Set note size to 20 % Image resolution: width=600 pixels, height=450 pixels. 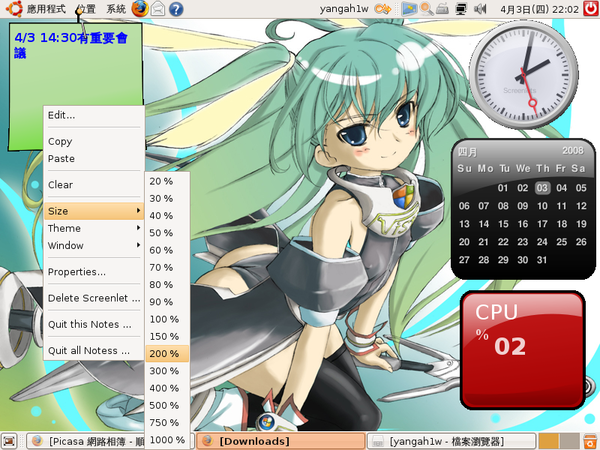tap(167, 181)
